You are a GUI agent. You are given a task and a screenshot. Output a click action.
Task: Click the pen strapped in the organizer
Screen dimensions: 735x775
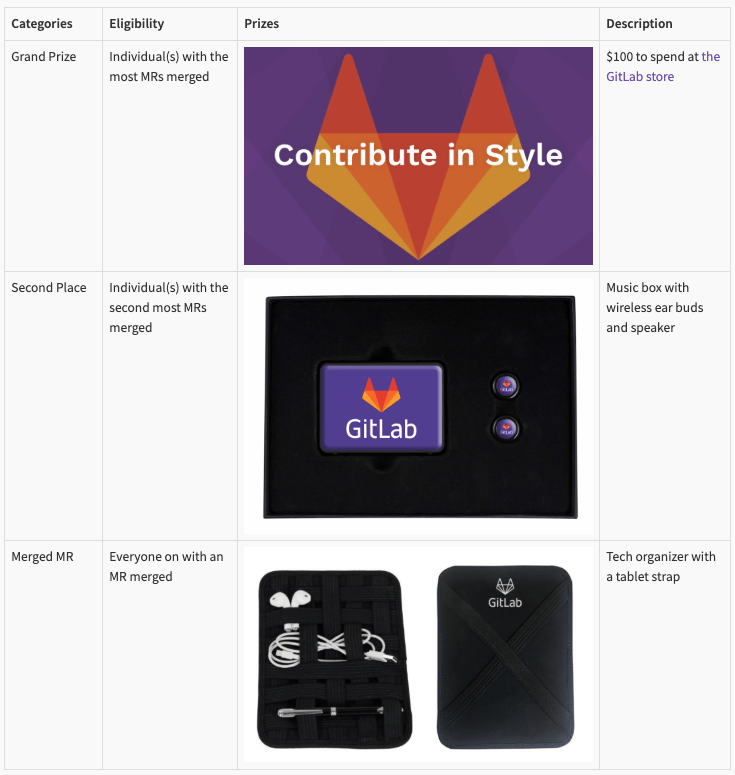pyautogui.click(x=330, y=712)
